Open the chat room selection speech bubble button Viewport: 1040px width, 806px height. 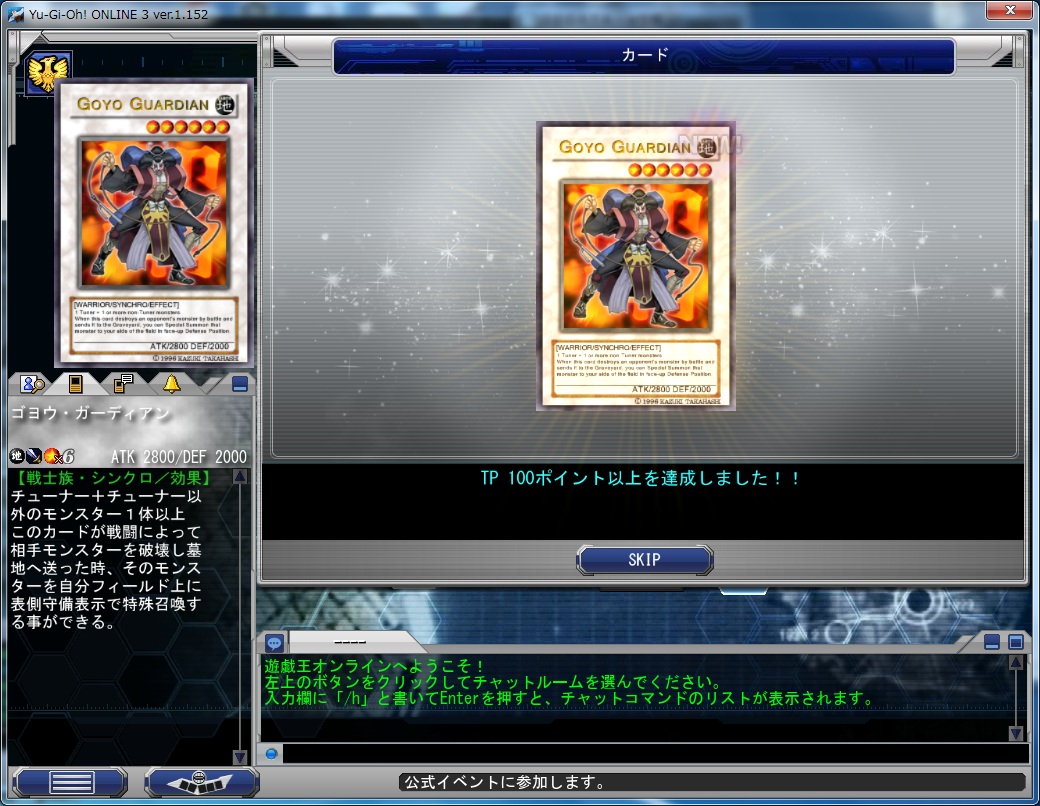(x=274, y=642)
